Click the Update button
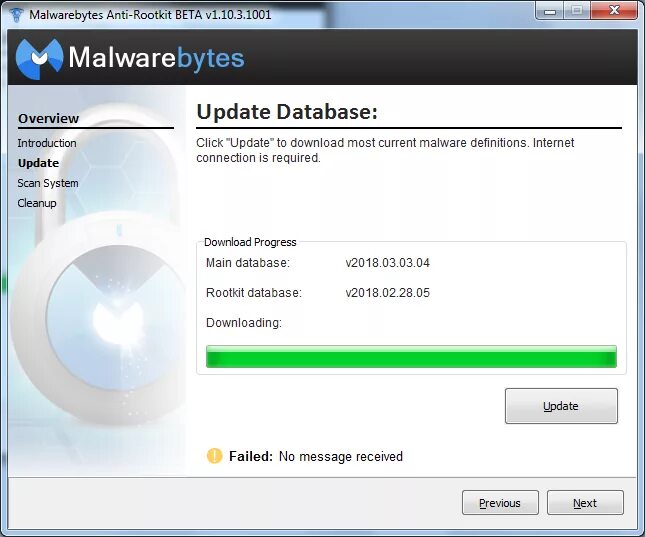Viewport: 645px width, 537px height. pos(561,406)
